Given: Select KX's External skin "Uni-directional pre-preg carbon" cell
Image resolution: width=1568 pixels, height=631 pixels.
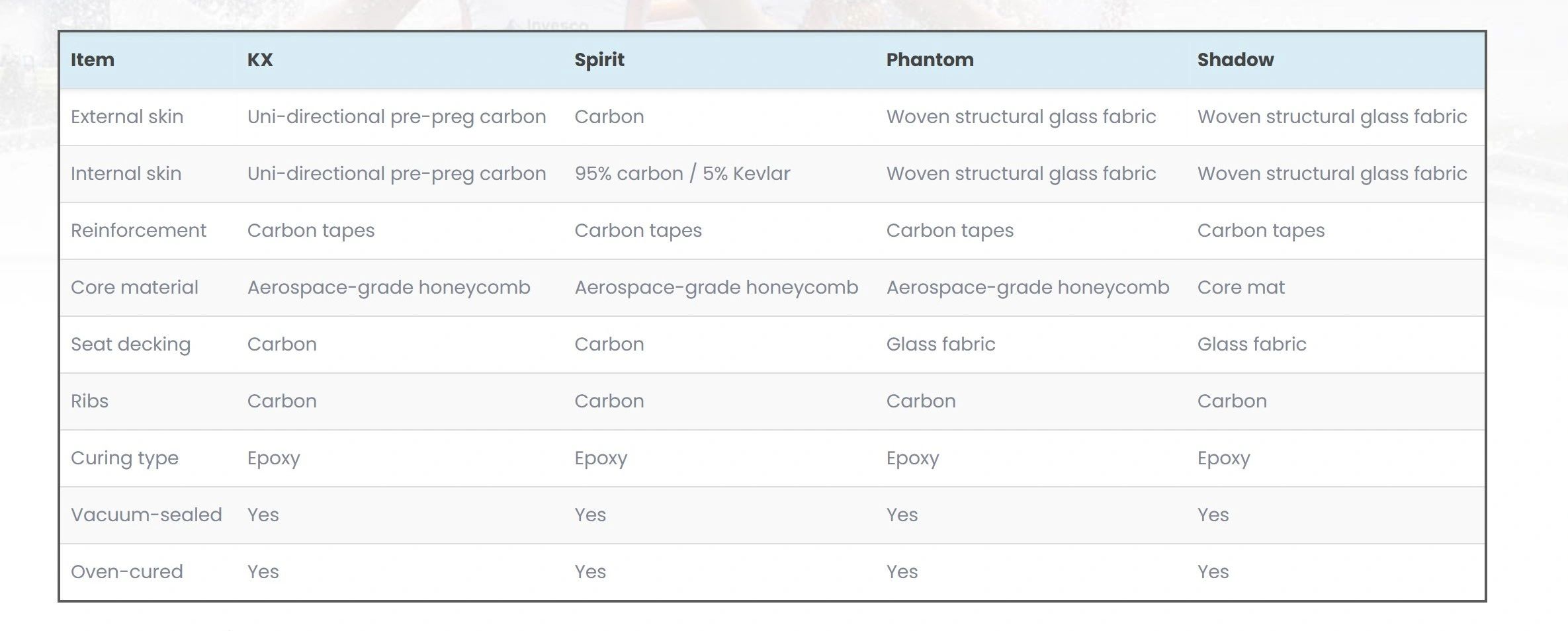Looking at the screenshot, I should coord(396,117).
